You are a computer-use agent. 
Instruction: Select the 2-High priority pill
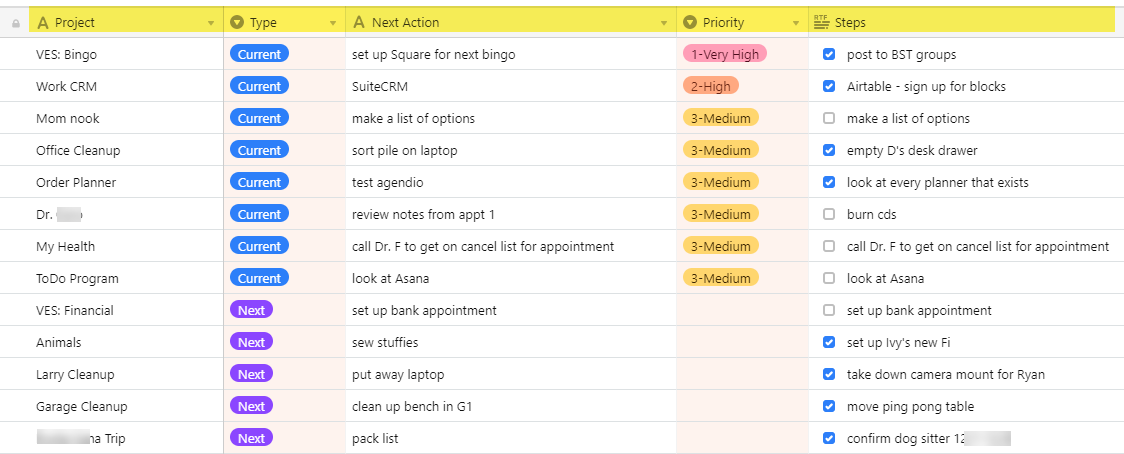[x=710, y=86]
